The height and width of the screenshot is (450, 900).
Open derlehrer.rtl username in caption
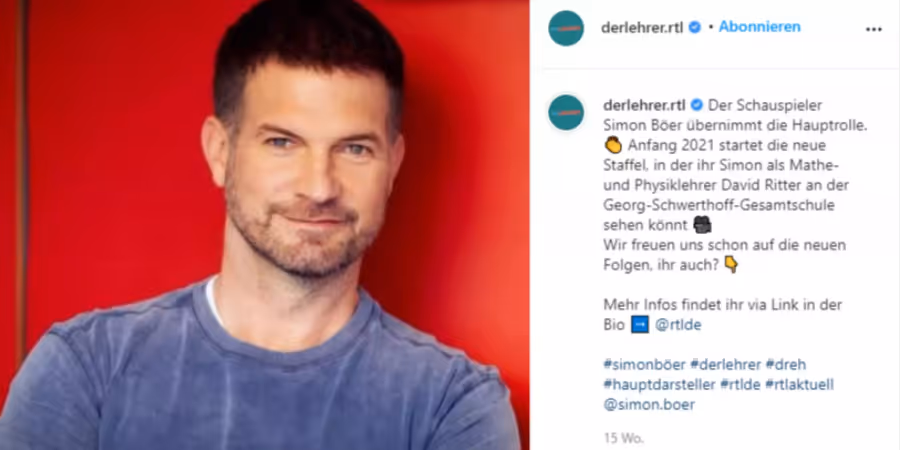[645, 106]
